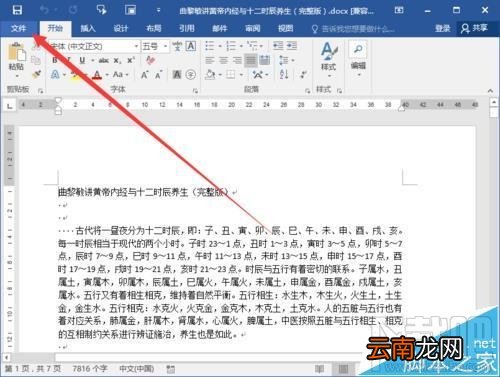Activate the Format Painter brush
The width and height of the screenshot is (500, 377).
pyautogui.click(x=36, y=74)
